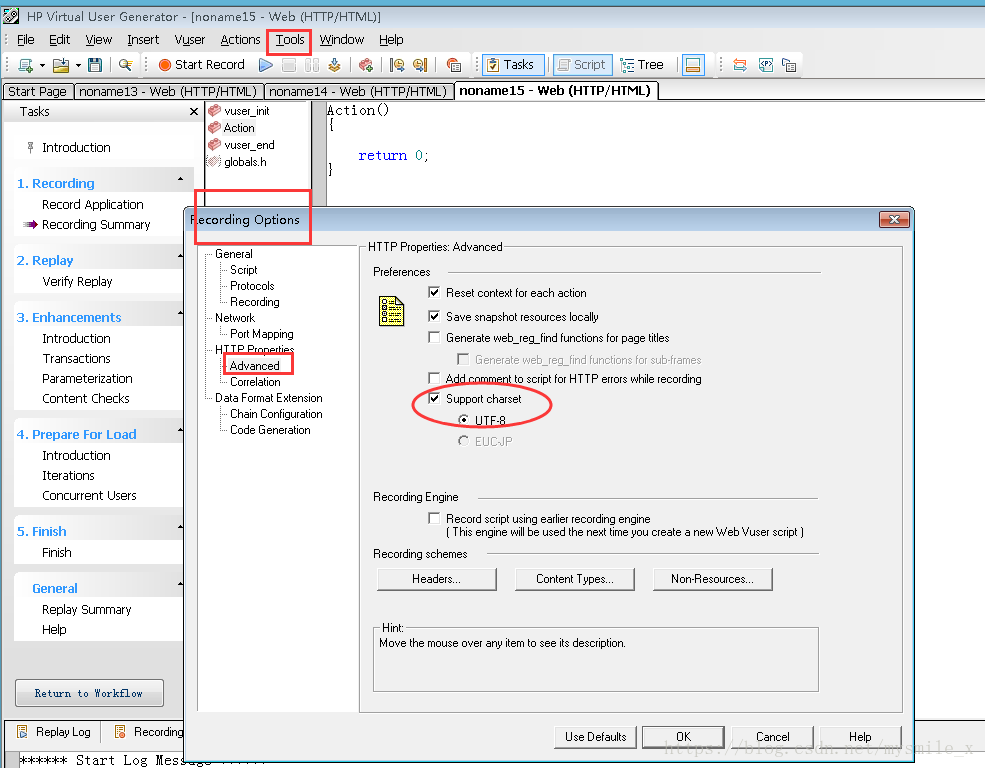
Task: Switch to Tasks view in toolbar
Action: [x=513, y=65]
